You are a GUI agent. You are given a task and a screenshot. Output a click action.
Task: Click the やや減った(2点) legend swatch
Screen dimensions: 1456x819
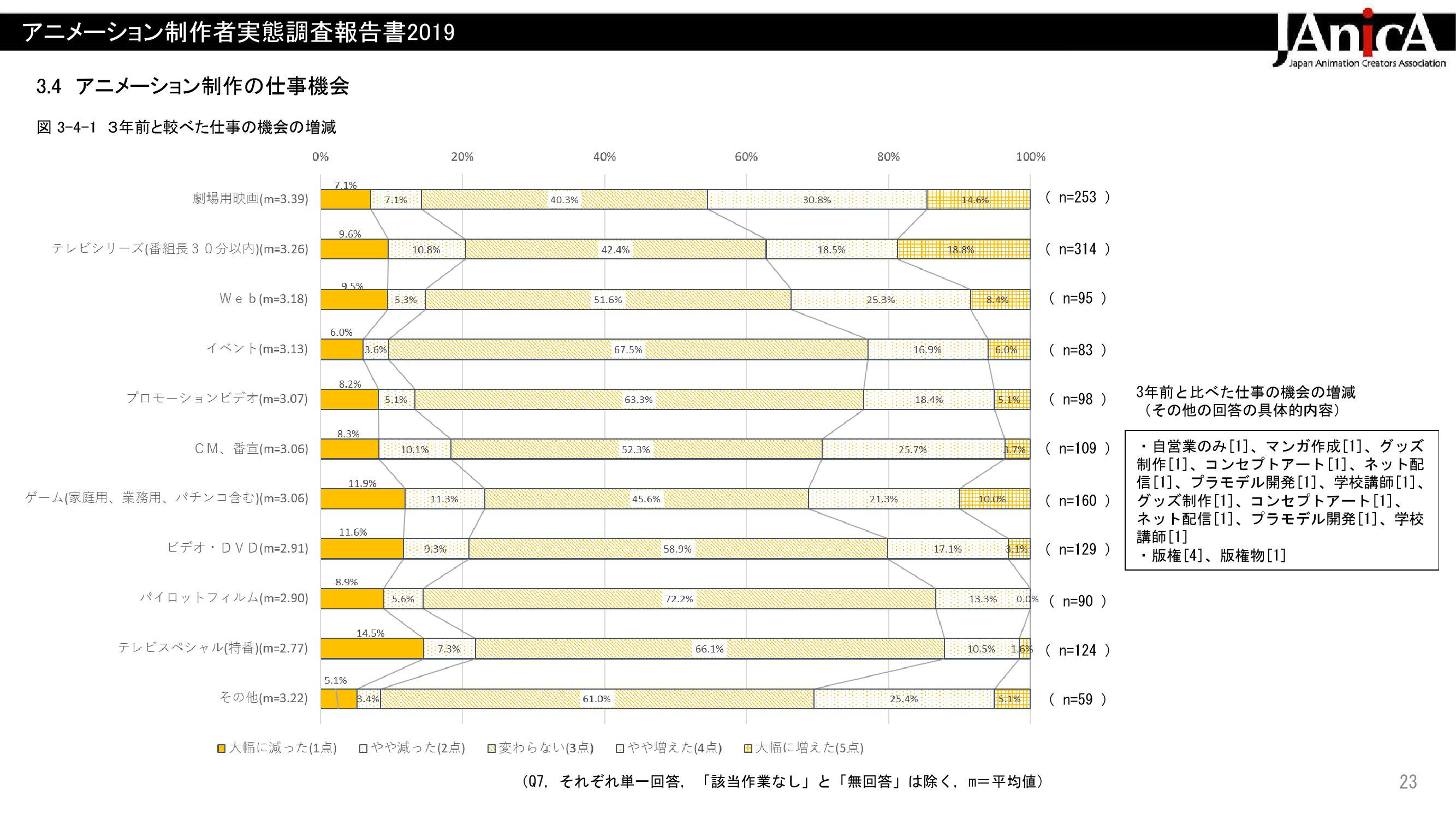(x=364, y=749)
